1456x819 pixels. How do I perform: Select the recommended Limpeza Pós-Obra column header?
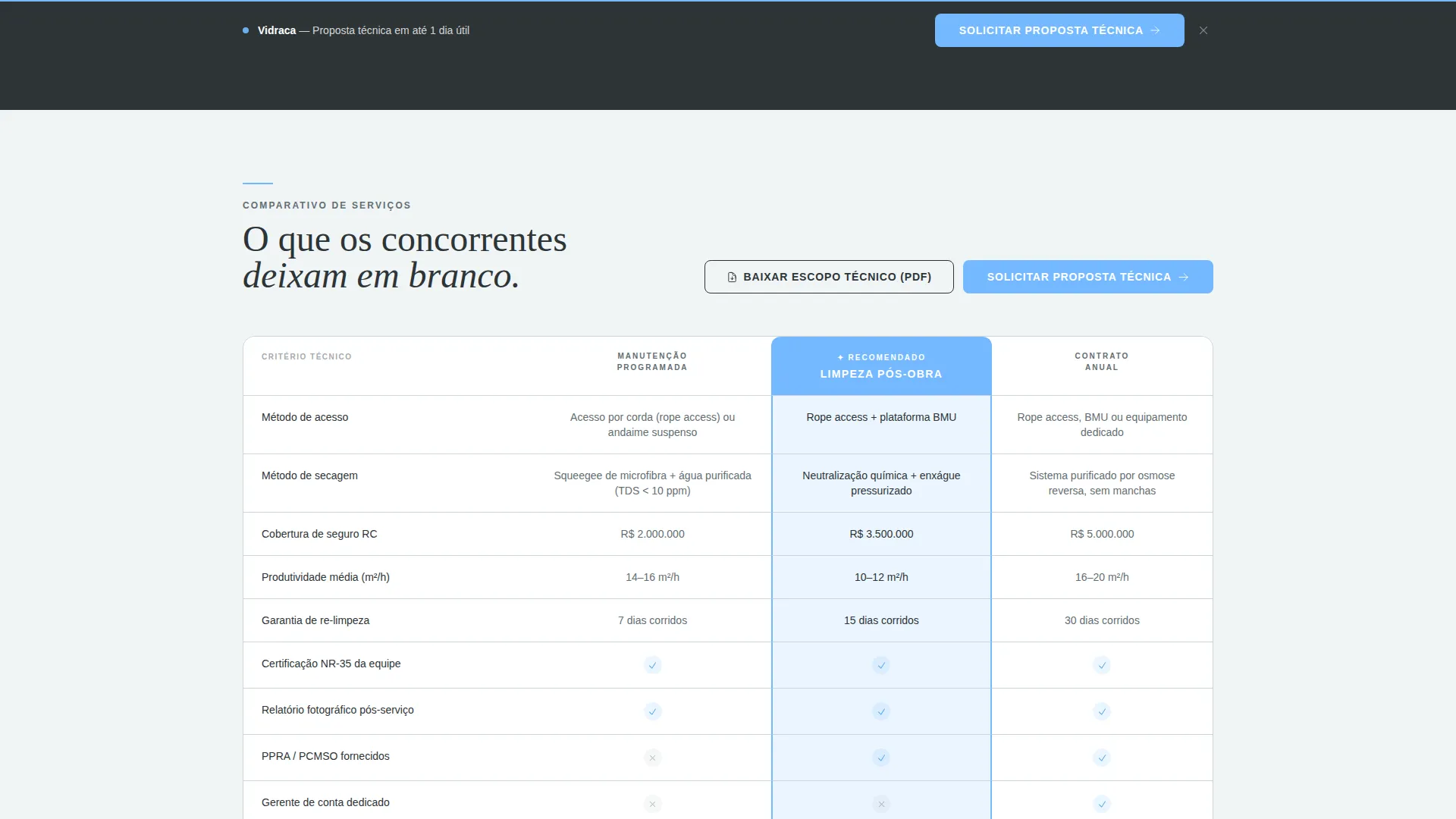click(881, 366)
